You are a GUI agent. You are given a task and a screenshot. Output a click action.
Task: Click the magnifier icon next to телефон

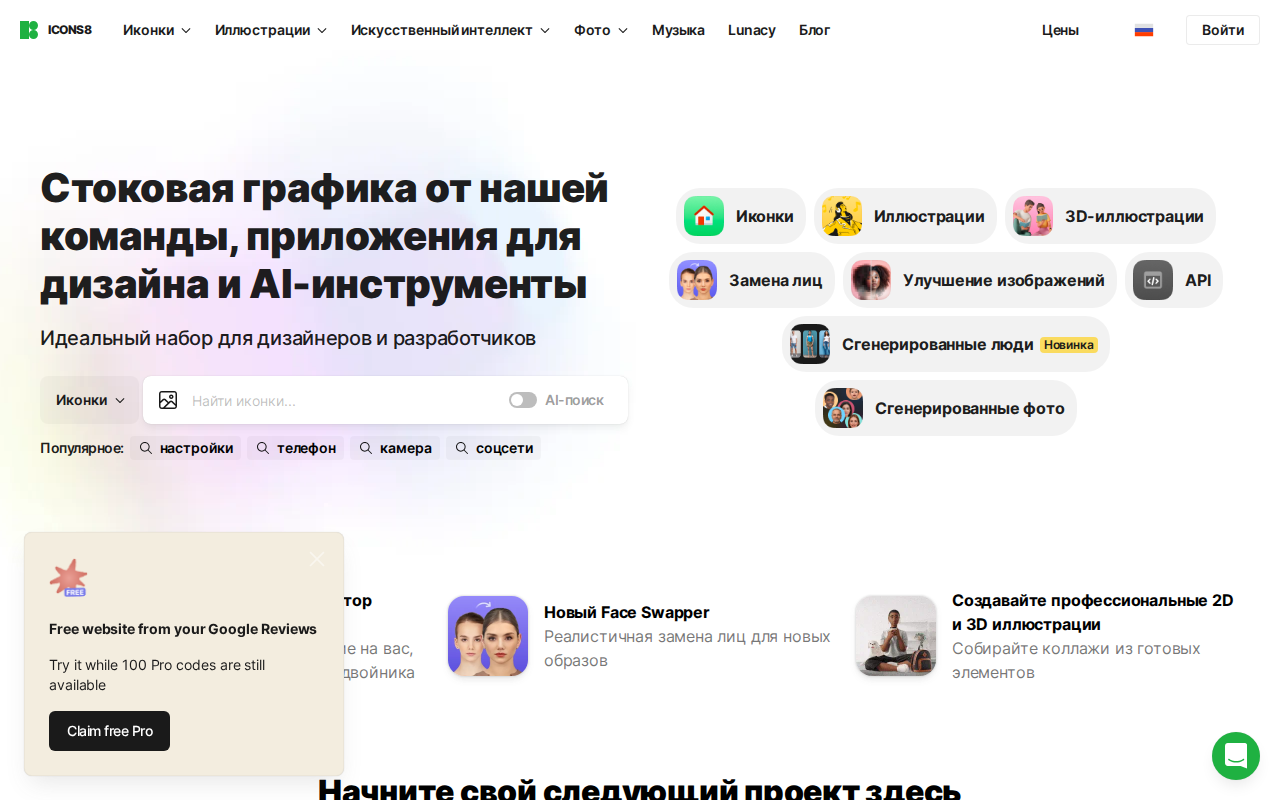pos(263,448)
